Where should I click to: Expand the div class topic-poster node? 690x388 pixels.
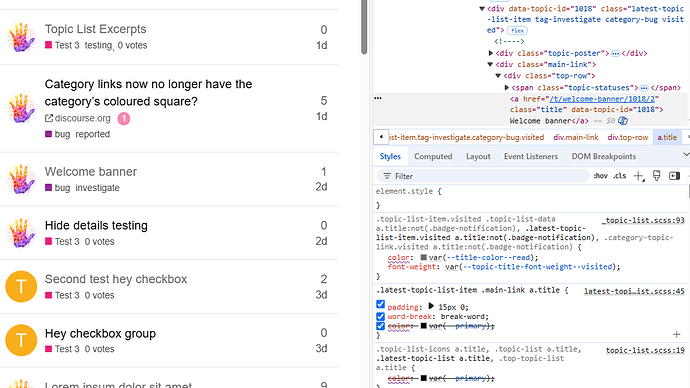[491, 53]
